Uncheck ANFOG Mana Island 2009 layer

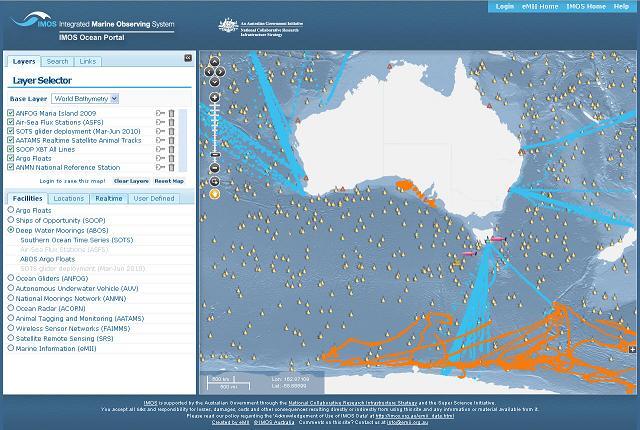11,113
